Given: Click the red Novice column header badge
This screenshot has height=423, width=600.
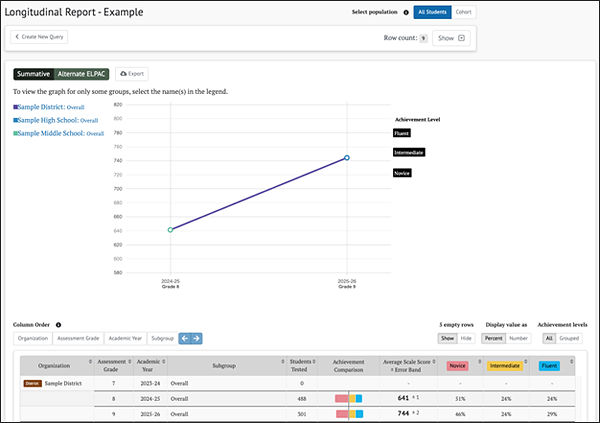Looking at the screenshot, I should (458, 366).
